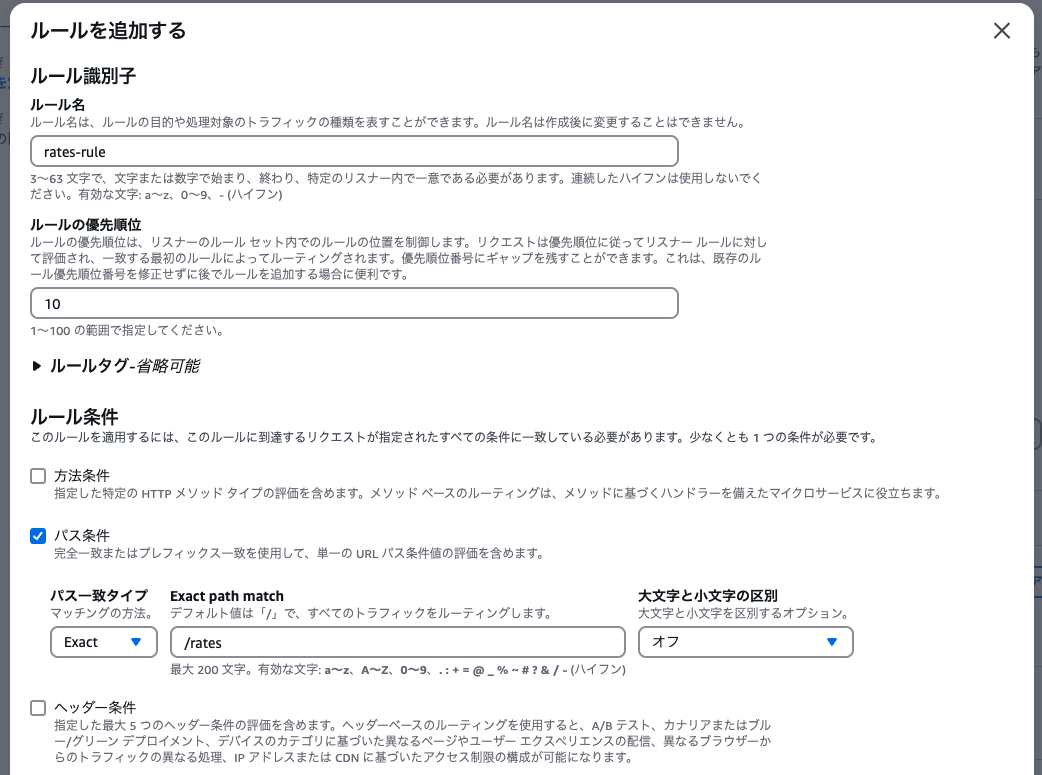Click the 1〜100 の範囲で指定してください hint text
The width and height of the screenshot is (1042, 775).
(x=127, y=330)
